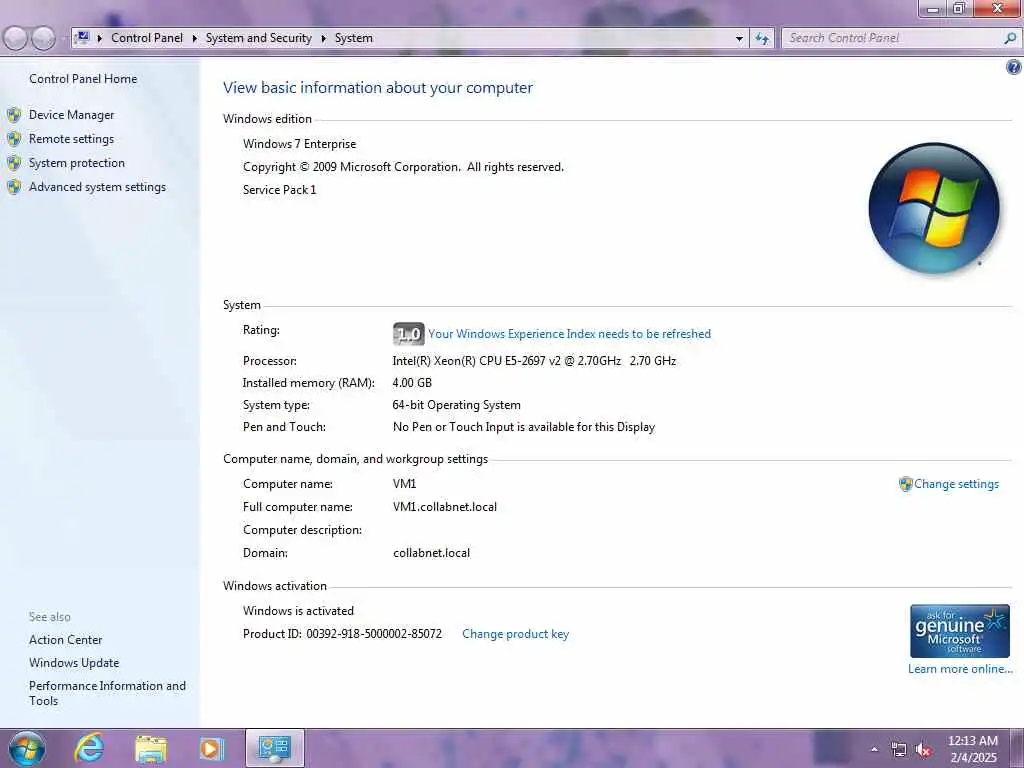Click the Show desktop strip
The width and height of the screenshot is (1024, 768).
tap(1017, 748)
